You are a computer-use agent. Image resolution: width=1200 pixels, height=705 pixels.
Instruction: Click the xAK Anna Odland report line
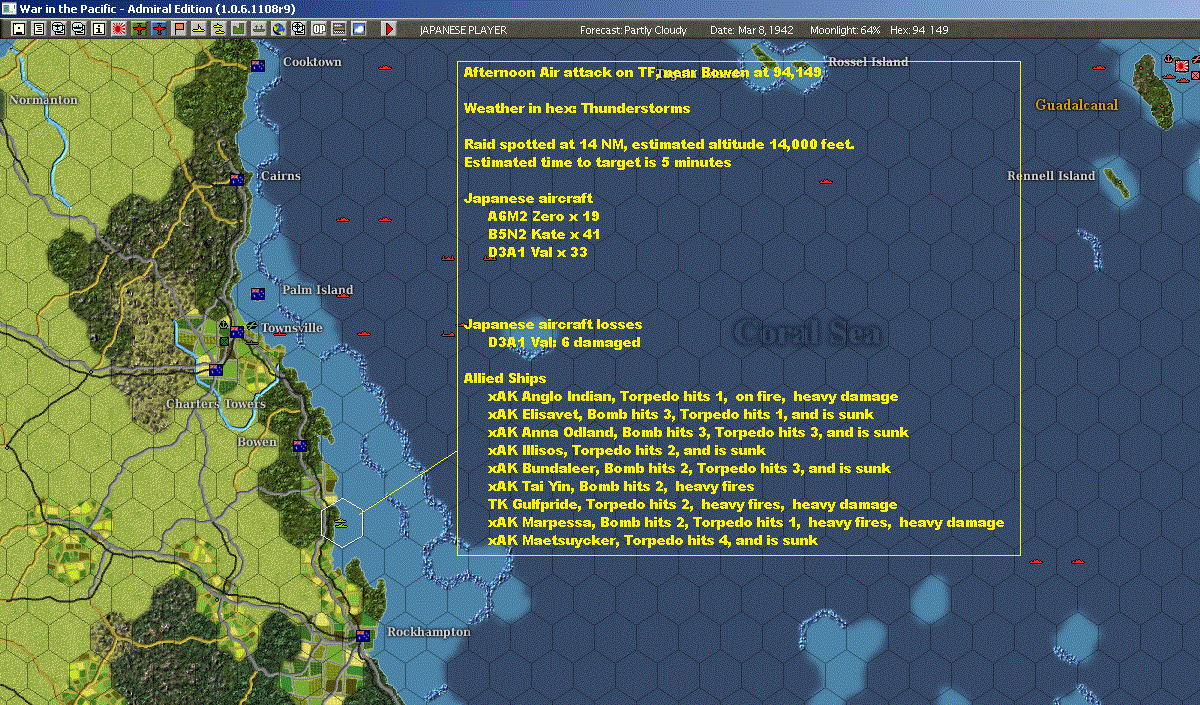tap(698, 432)
